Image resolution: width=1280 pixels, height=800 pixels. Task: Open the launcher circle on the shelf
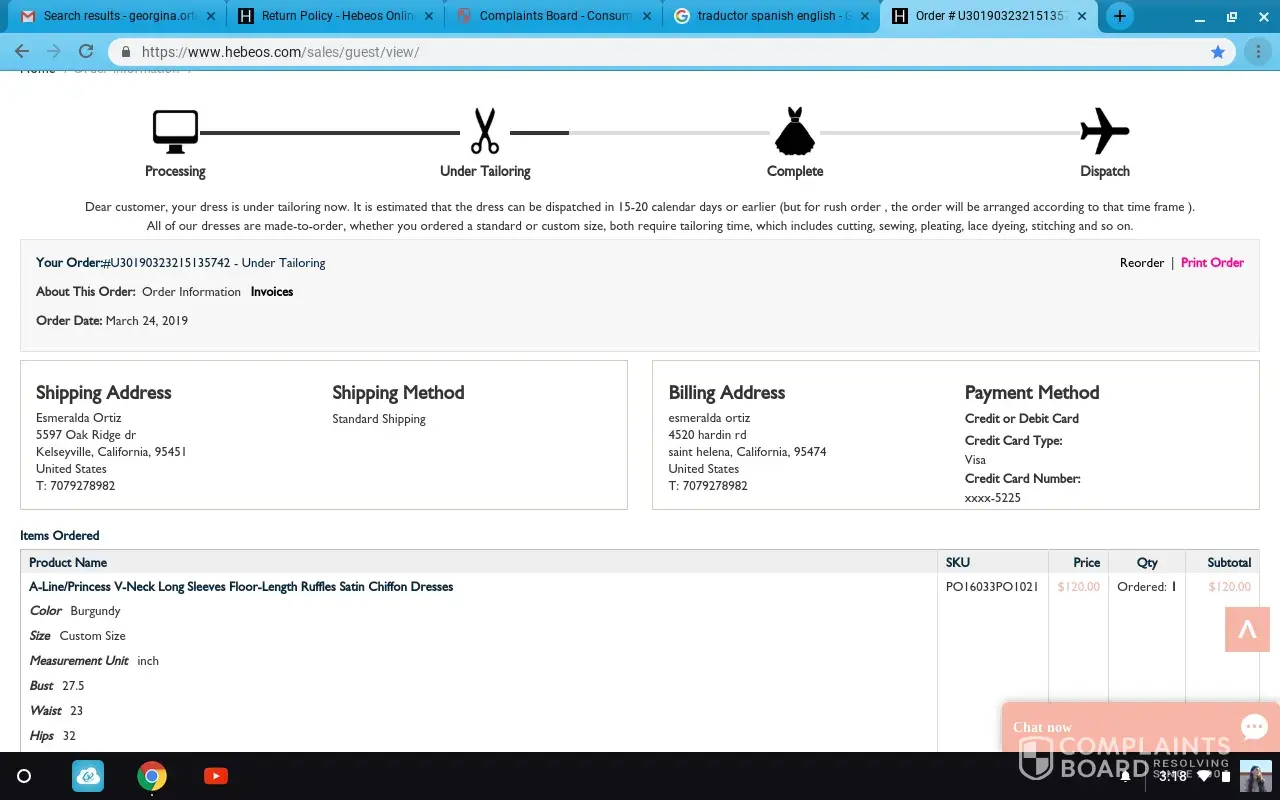click(25, 776)
